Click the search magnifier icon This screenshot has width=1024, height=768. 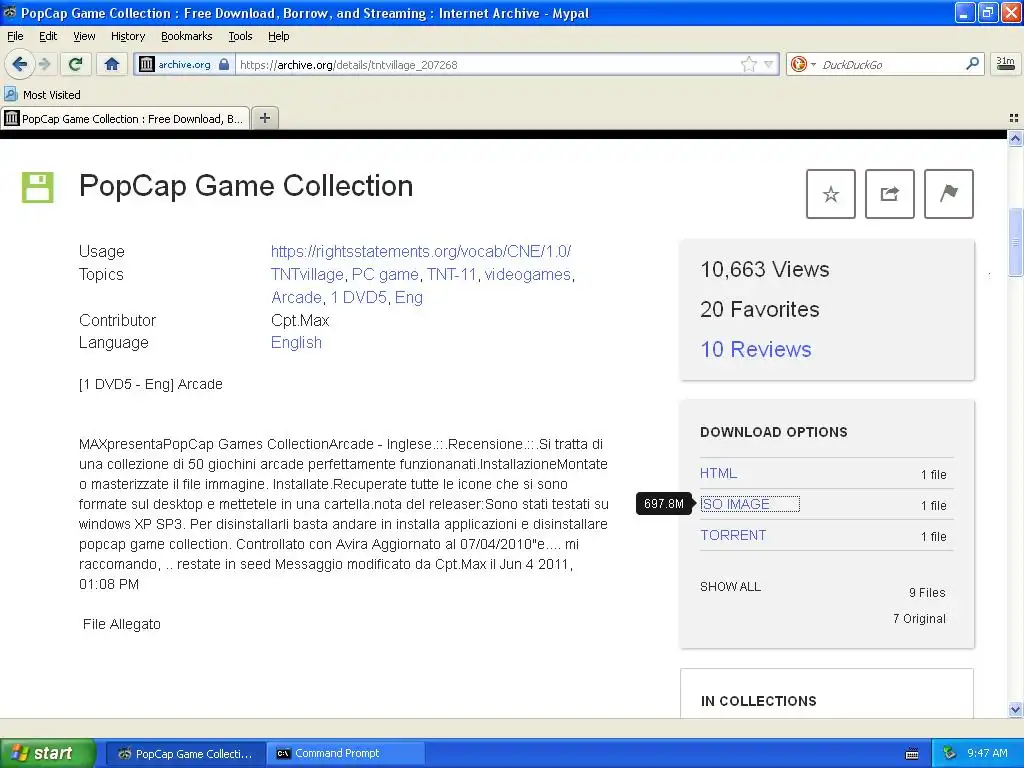972,63
